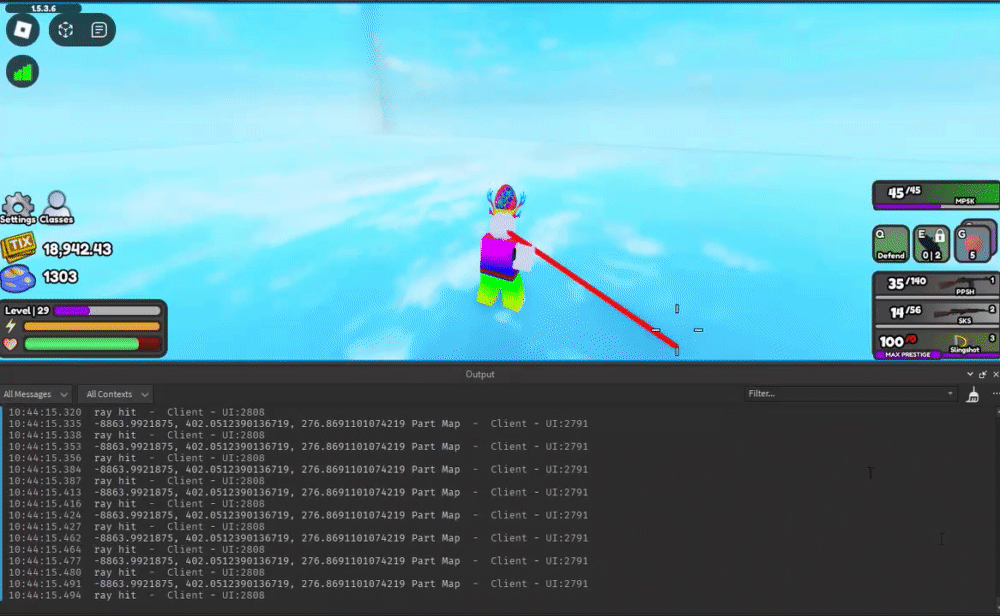Click the green signal bars icon
This screenshot has width=1000, height=616.
(x=22, y=71)
